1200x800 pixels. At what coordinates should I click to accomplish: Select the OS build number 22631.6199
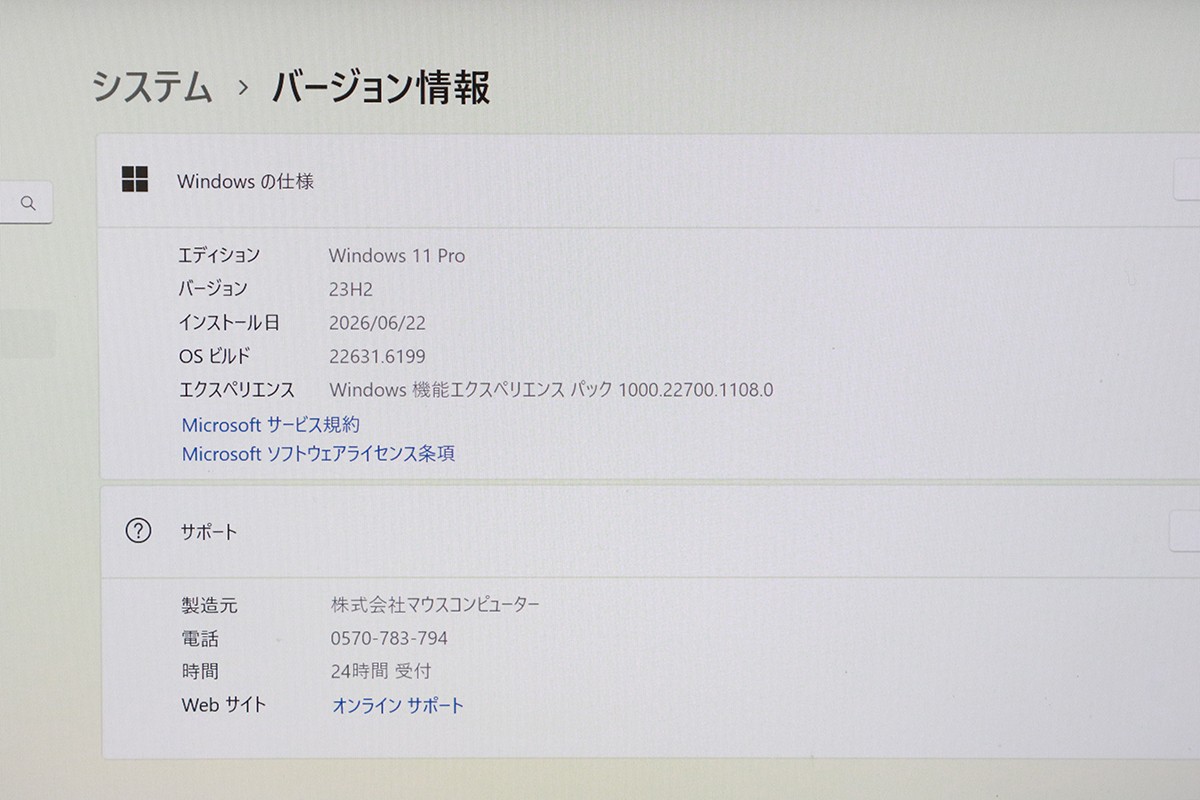point(376,356)
